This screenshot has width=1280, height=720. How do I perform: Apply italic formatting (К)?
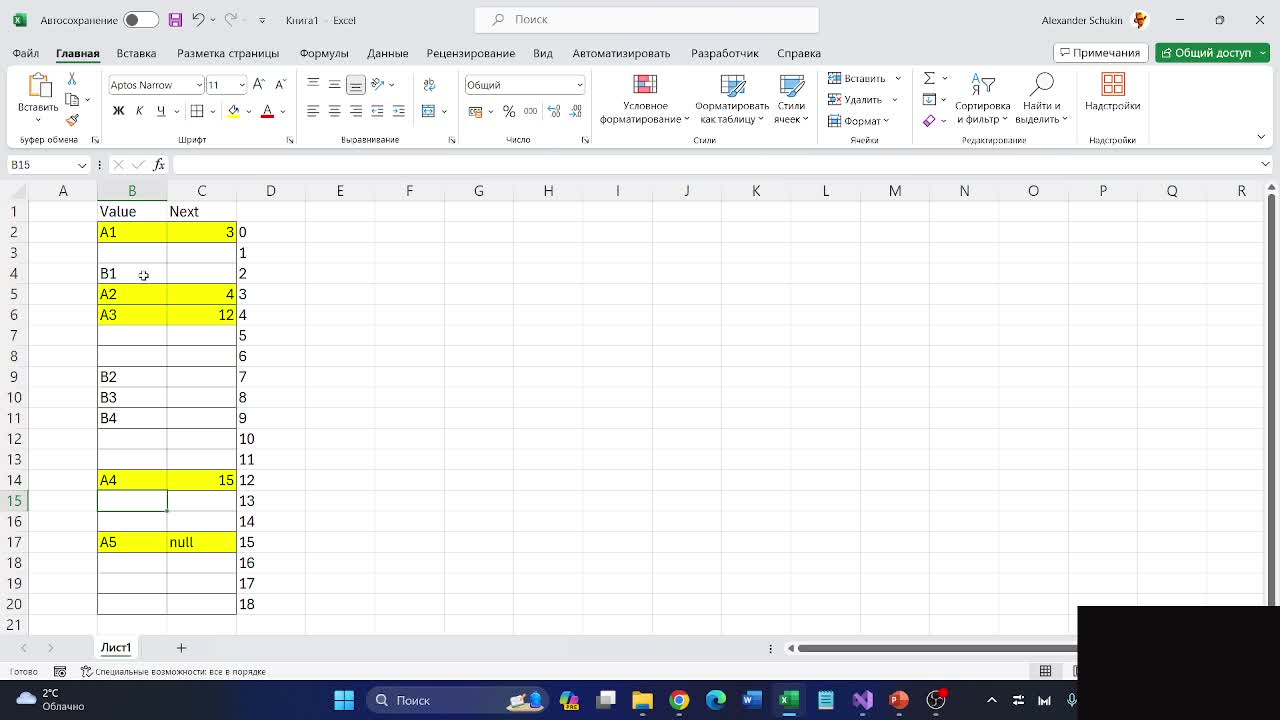click(139, 111)
